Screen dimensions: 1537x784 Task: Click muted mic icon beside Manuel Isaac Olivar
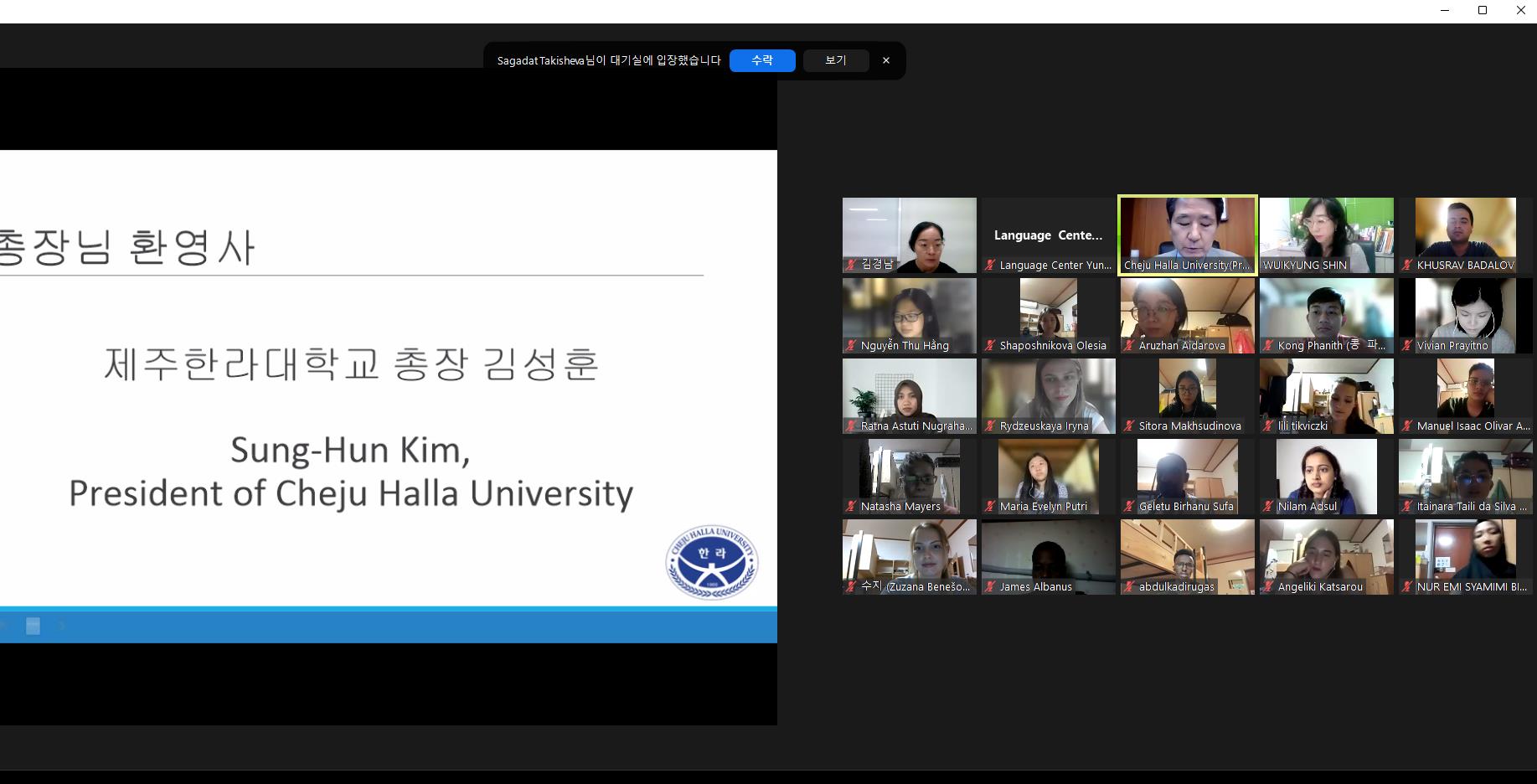click(1407, 426)
